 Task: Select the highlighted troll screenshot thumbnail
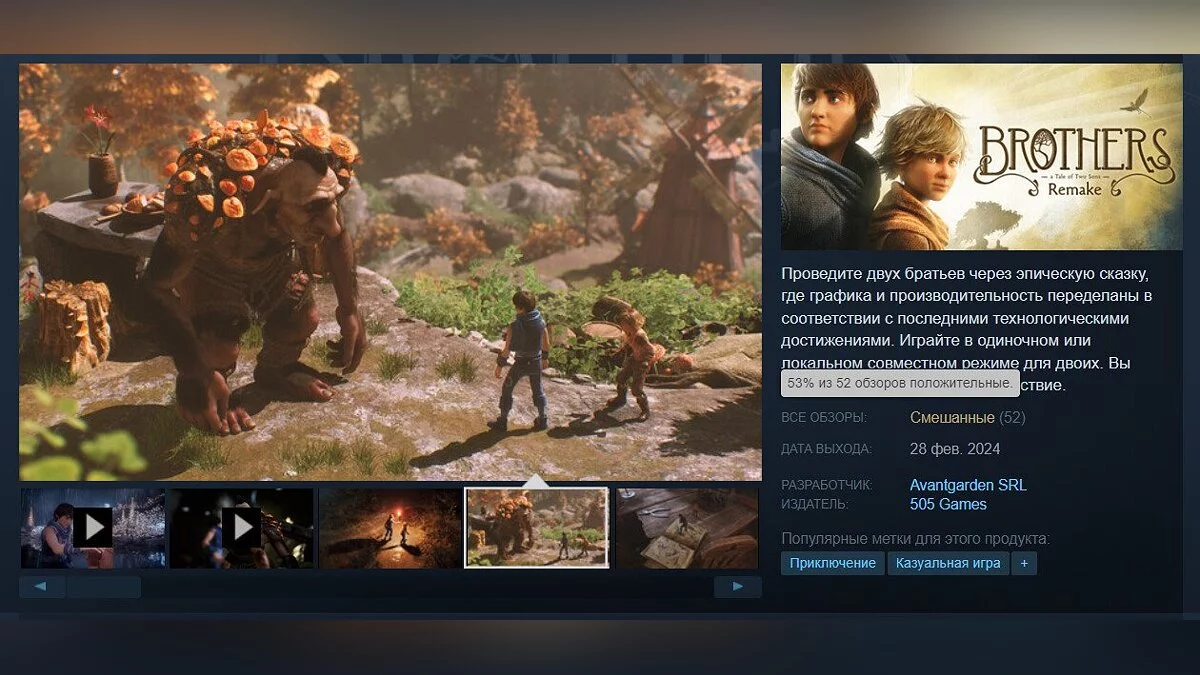click(x=537, y=528)
